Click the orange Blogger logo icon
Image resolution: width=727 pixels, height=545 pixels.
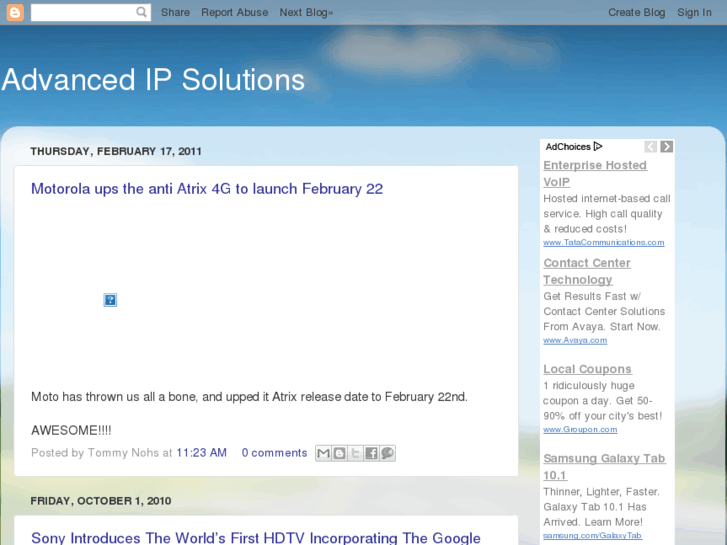pyautogui.click(x=15, y=13)
